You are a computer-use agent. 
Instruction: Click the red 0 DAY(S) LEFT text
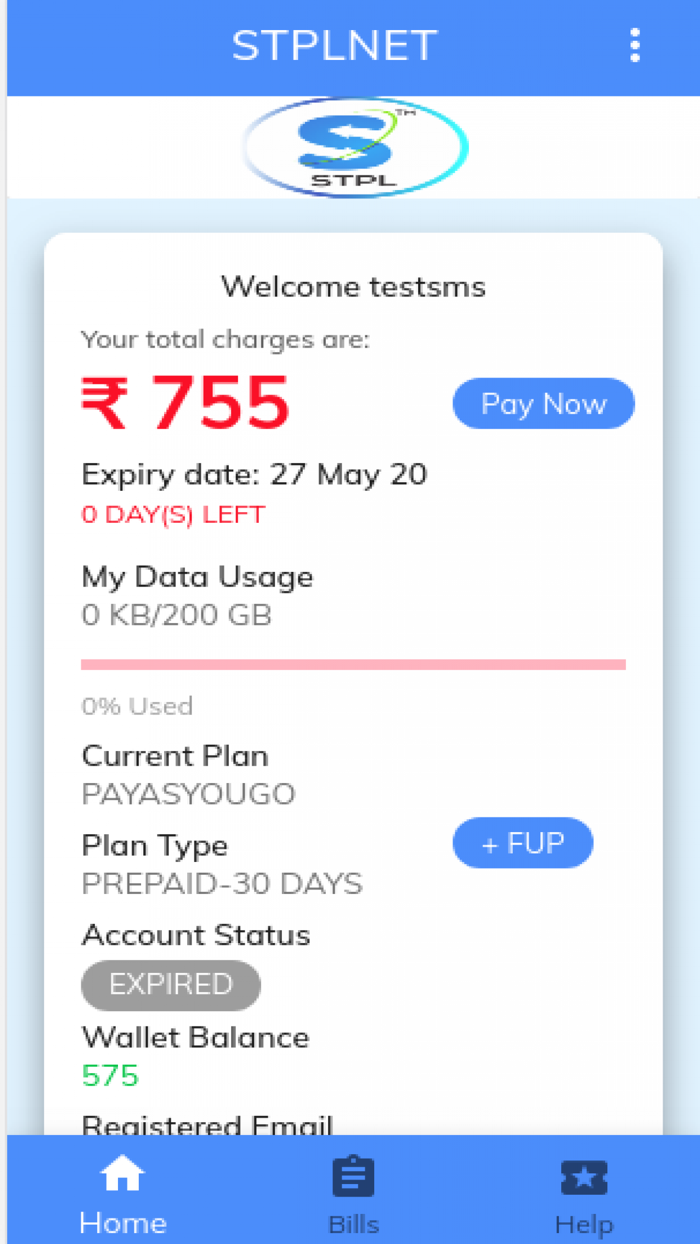(x=173, y=515)
